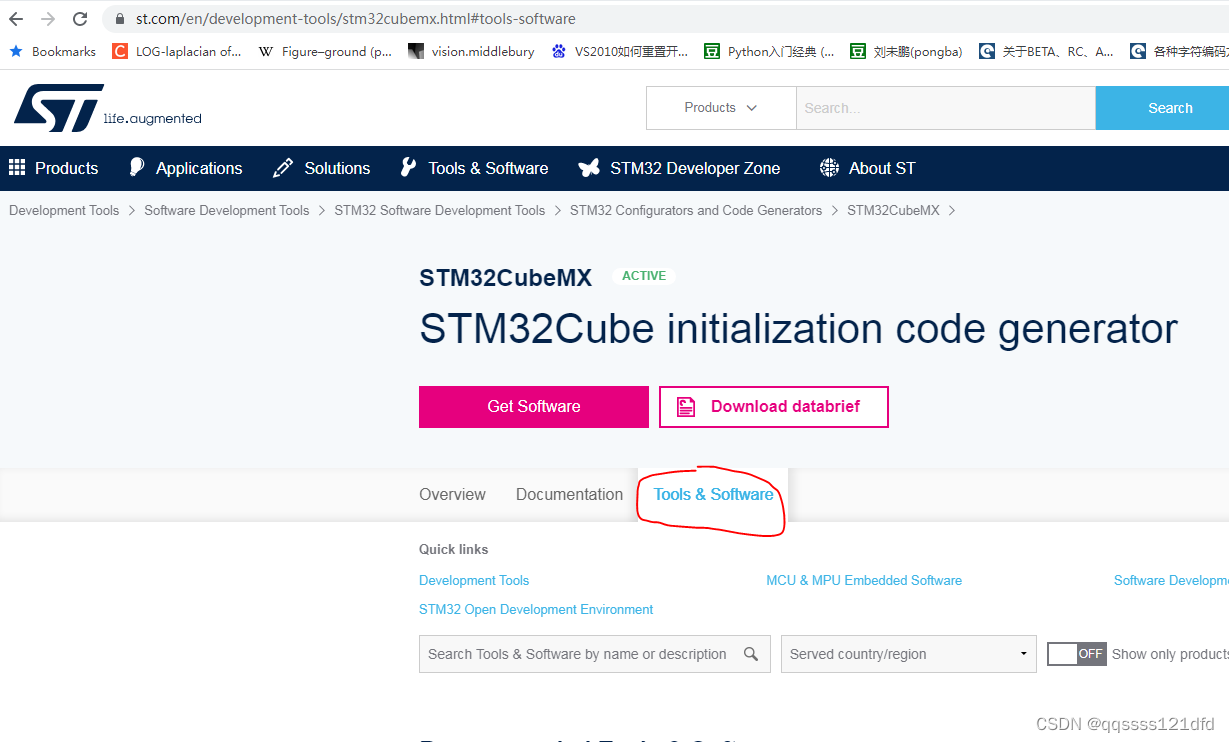Open the Bookmarks star folder
1229x742 pixels.
[x=53, y=51]
